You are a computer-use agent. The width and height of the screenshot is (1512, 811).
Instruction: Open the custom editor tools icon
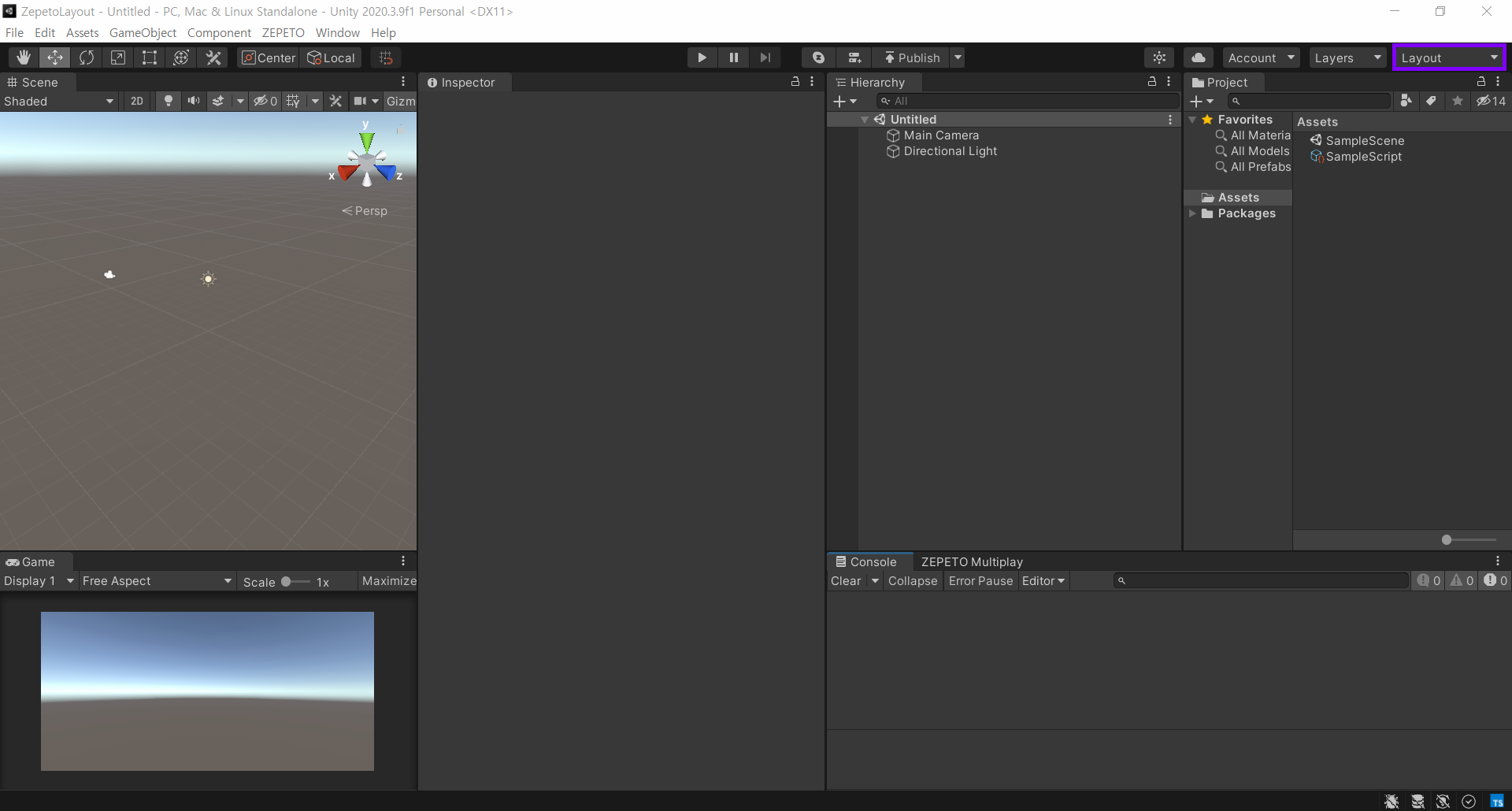pyautogui.click(x=213, y=57)
